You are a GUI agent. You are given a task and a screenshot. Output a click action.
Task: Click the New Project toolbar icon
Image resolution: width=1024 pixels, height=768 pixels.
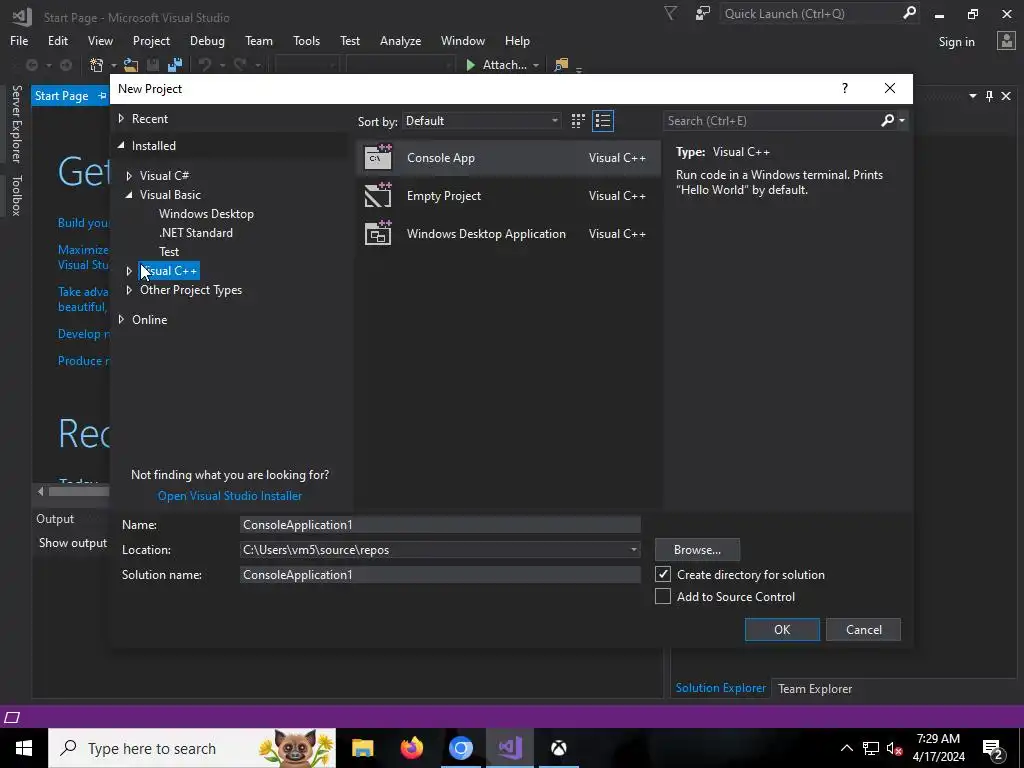point(97,65)
